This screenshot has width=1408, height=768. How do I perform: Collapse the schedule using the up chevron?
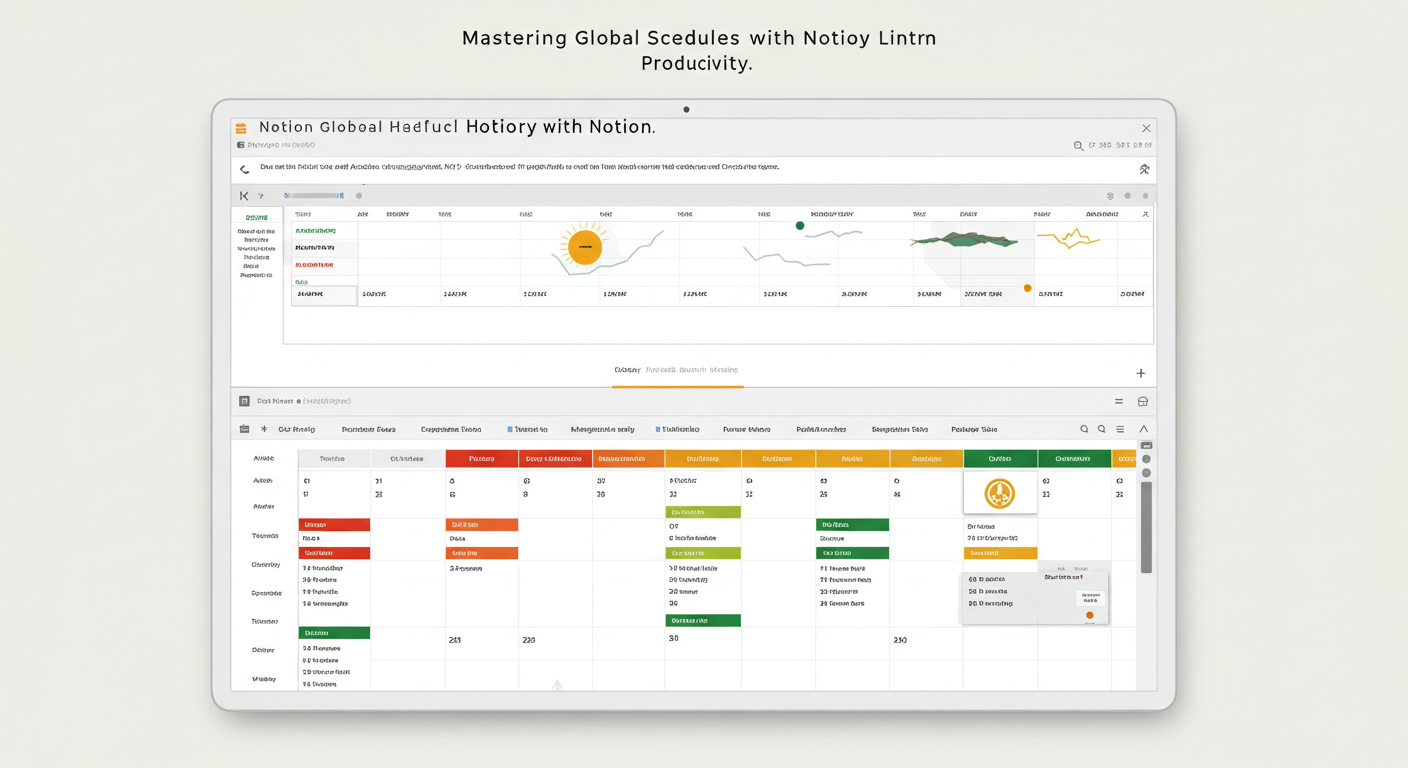click(x=1143, y=429)
